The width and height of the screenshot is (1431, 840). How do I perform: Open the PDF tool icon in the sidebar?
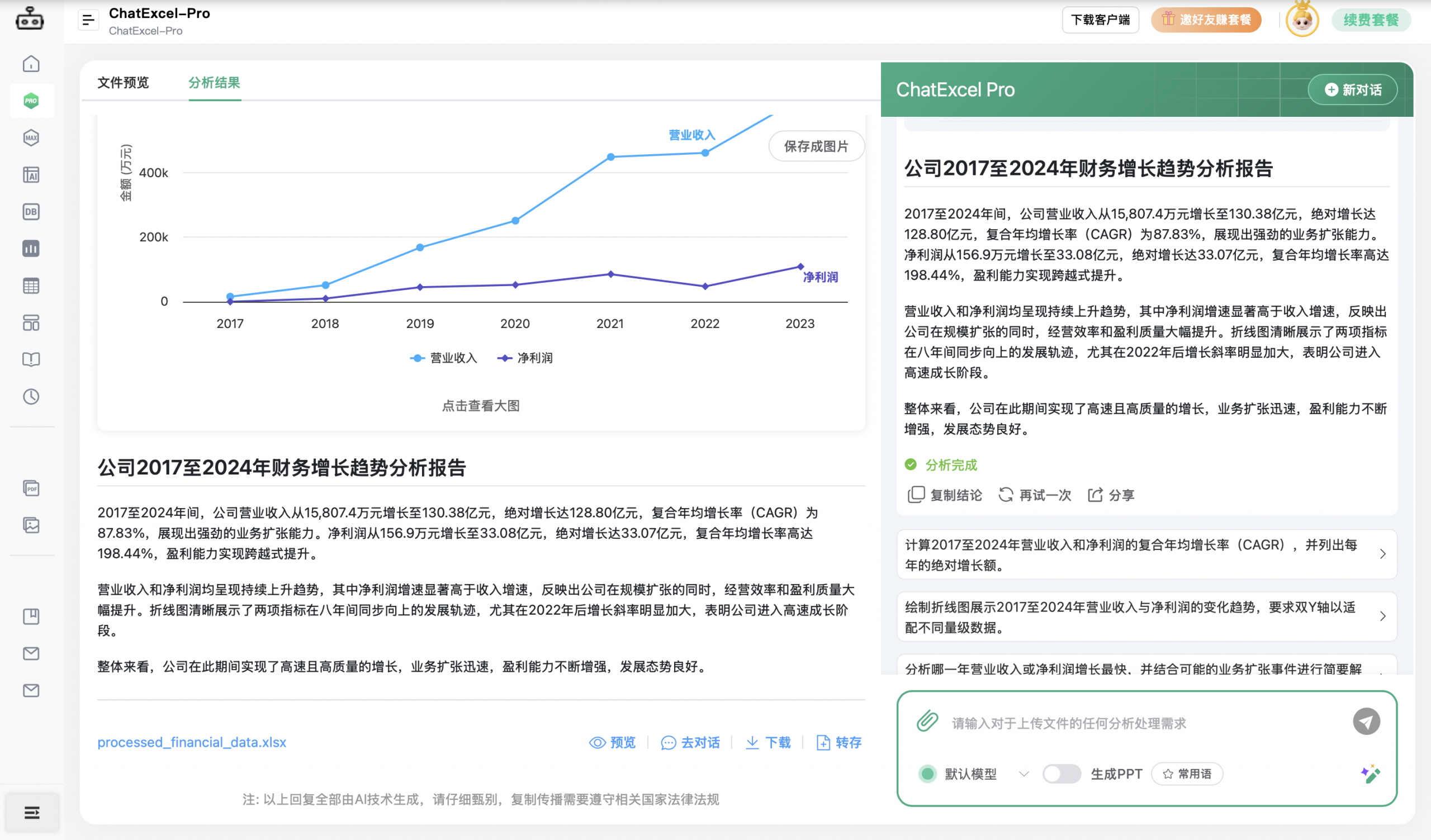(32, 488)
